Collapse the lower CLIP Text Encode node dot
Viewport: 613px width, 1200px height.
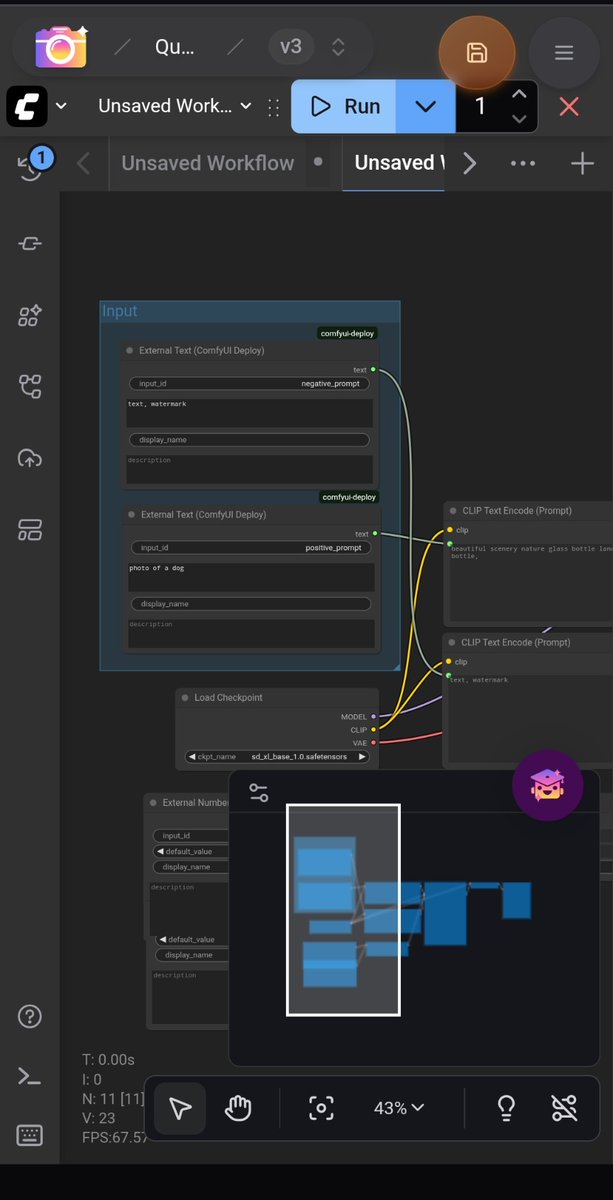452,643
